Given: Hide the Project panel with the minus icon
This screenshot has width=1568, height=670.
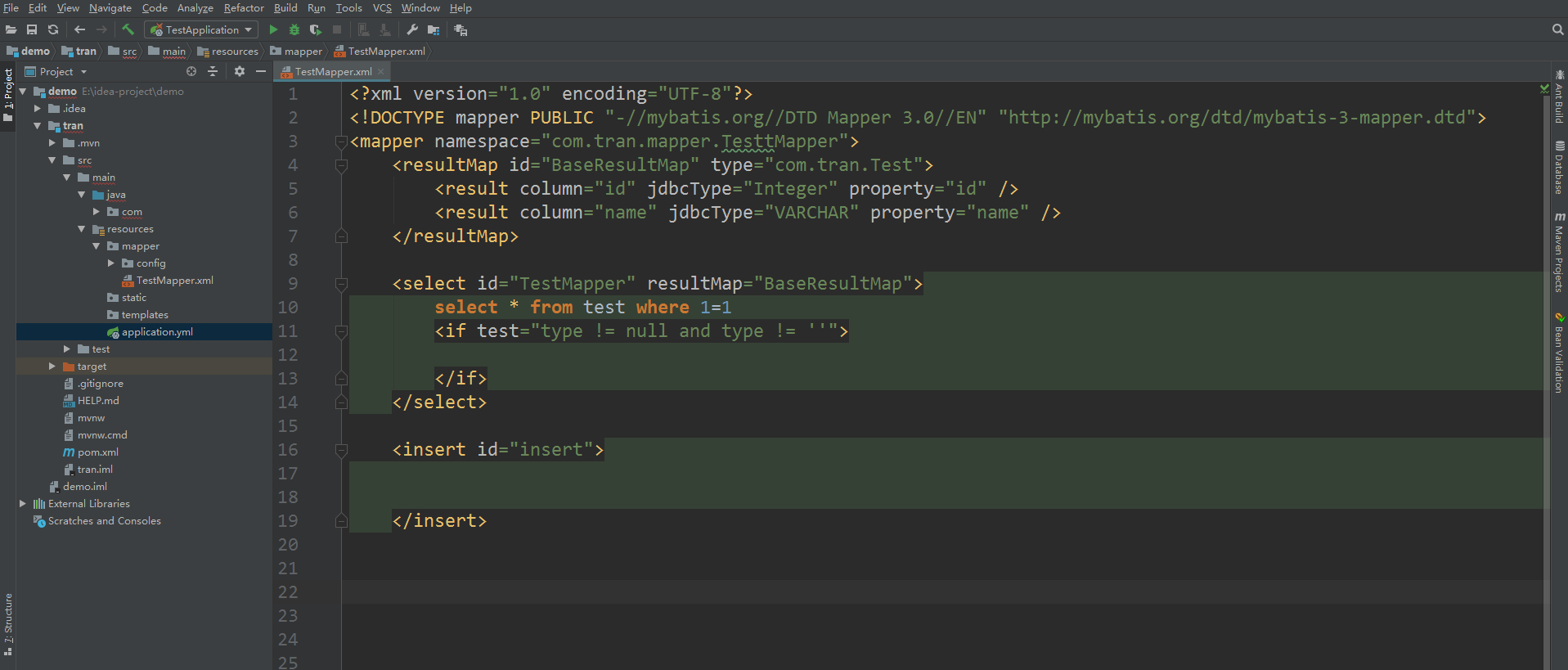Looking at the screenshot, I should click(x=261, y=71).
